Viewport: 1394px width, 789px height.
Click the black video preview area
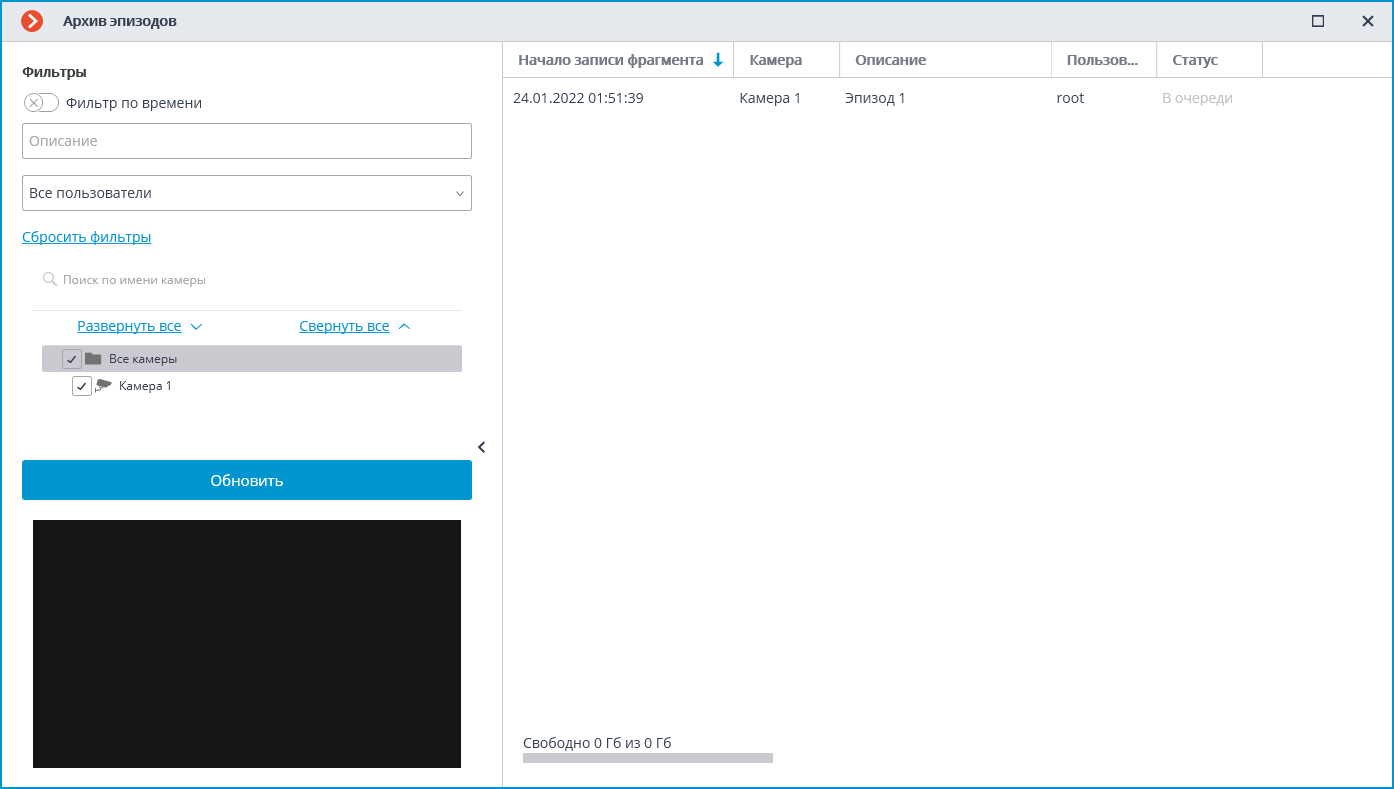[x=247, y=644]
